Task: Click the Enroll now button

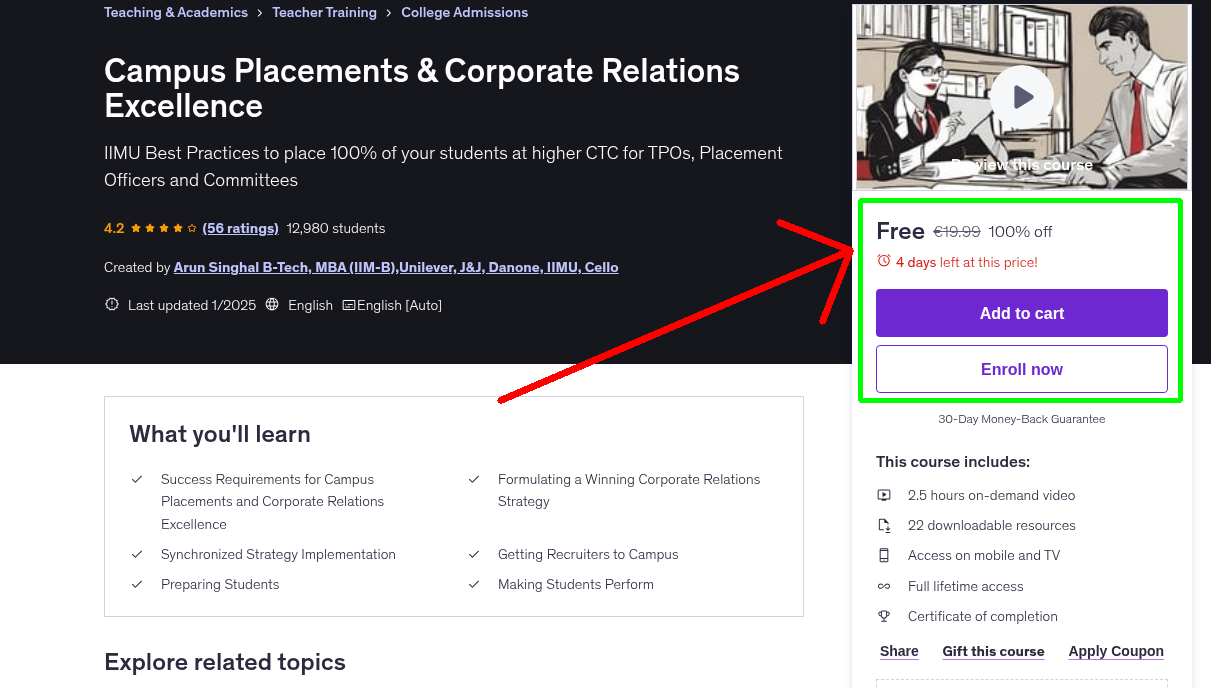Action: point(1021,368)
